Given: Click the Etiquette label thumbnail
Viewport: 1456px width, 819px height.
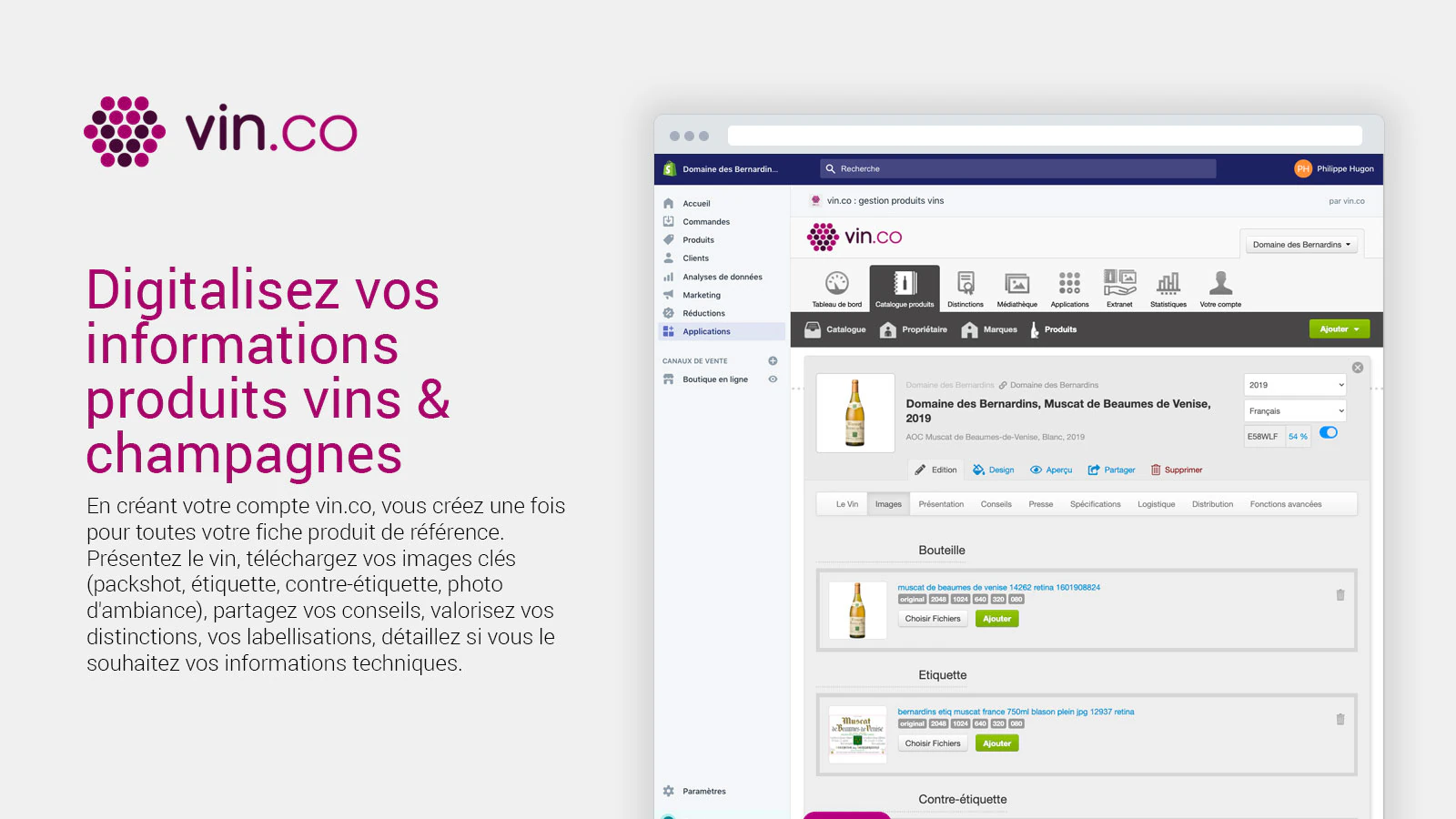Looking at the screenshot, I should tap(857, 735).
